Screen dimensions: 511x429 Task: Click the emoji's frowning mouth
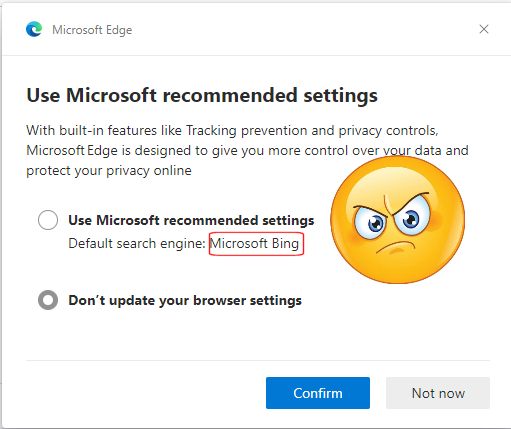pos(396,247)
